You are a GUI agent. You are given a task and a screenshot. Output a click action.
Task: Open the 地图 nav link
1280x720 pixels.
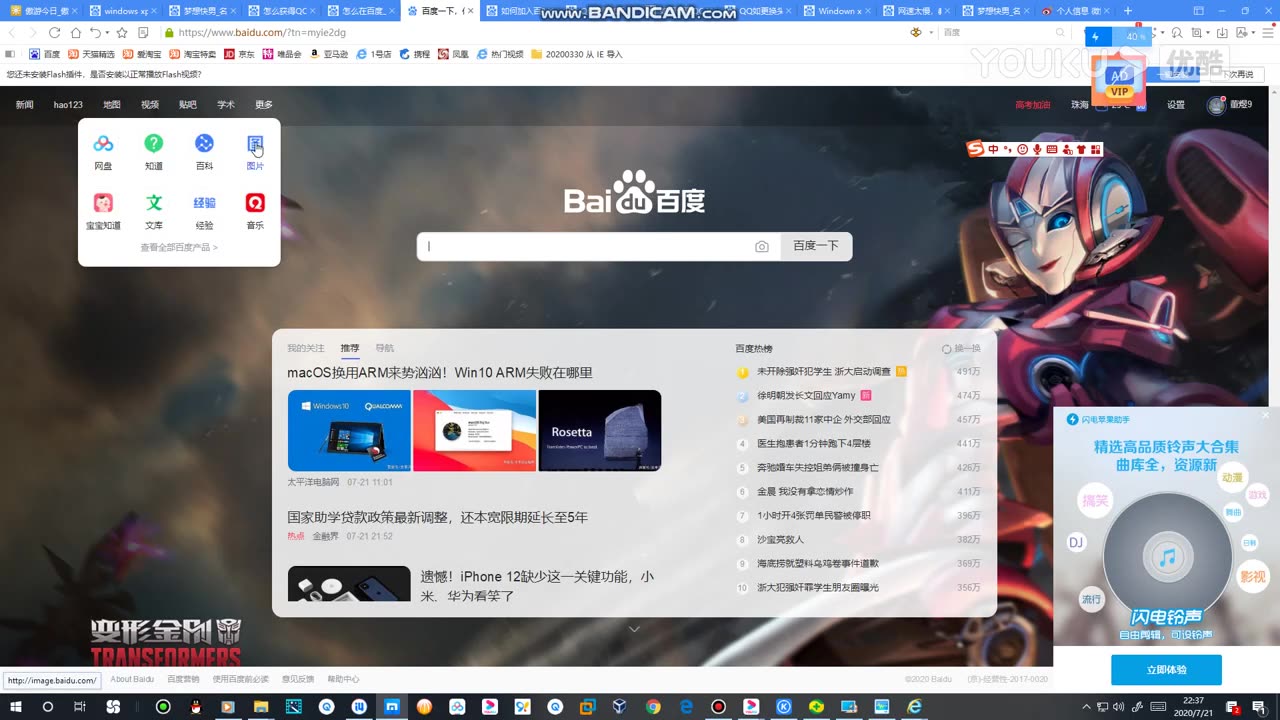coord(112,105)
